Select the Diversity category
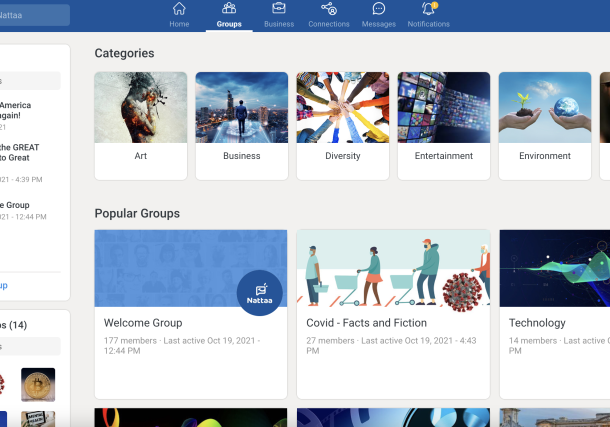This screenshot has width=610, height=427. pyautogui.click(x=343, y=125)
